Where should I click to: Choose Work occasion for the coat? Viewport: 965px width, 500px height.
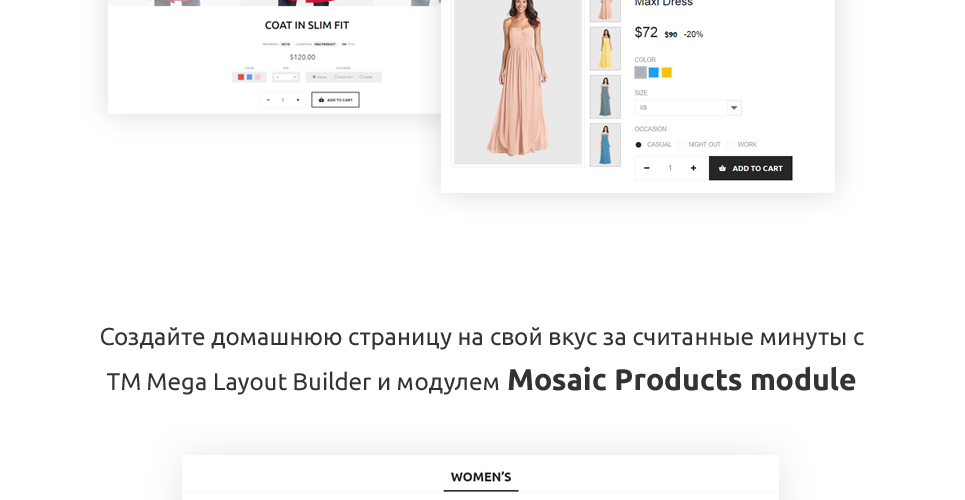tap(361, 77)
